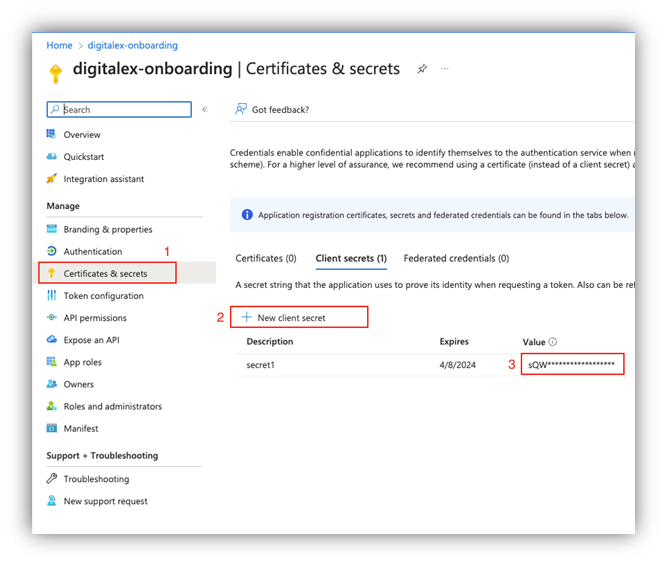Click the Overview icon in sidebar
This screenshot has width=667, height=566.
52,134
